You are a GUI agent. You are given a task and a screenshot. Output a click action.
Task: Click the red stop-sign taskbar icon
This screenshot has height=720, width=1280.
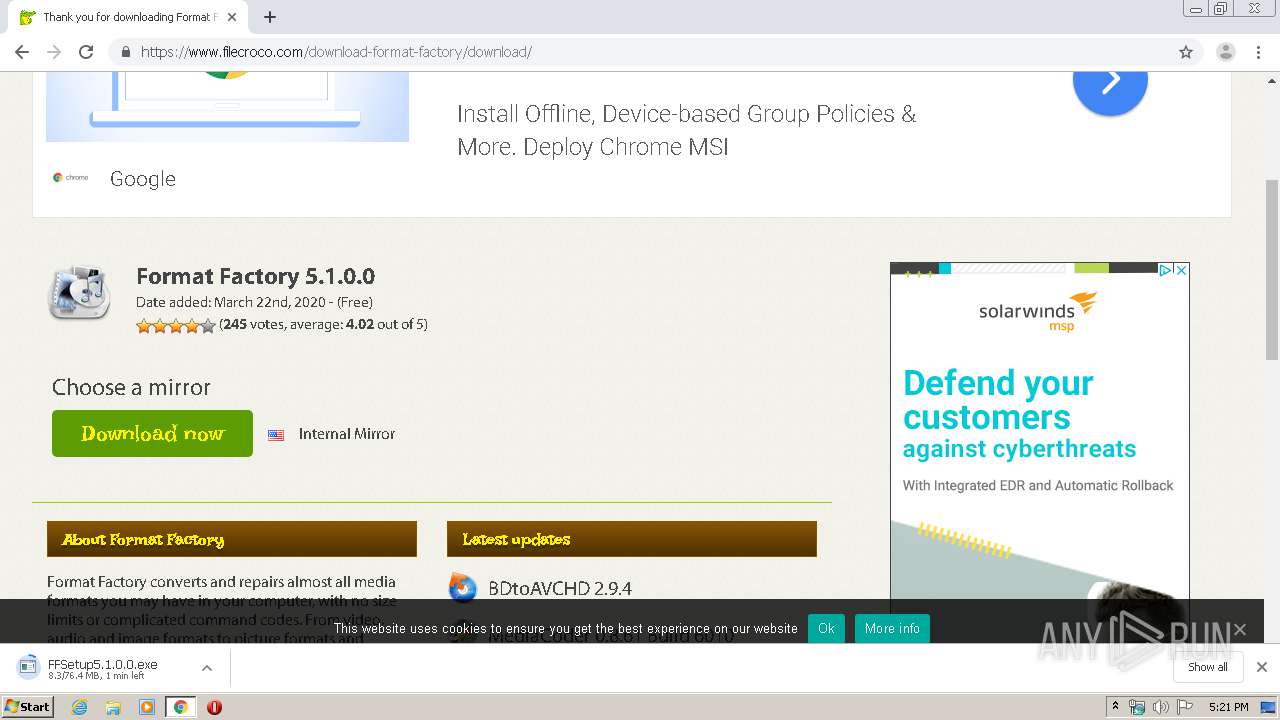coord(214,707)
